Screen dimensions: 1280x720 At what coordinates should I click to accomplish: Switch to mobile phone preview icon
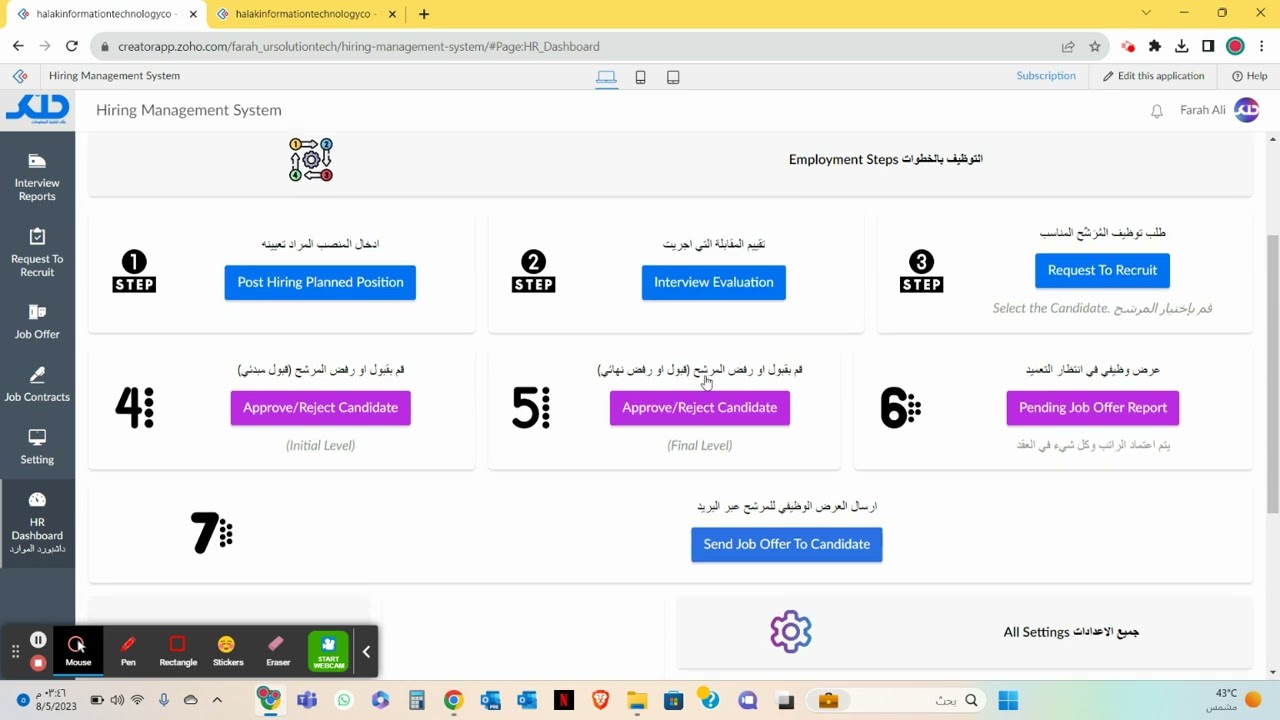click(x=640, y=77)
